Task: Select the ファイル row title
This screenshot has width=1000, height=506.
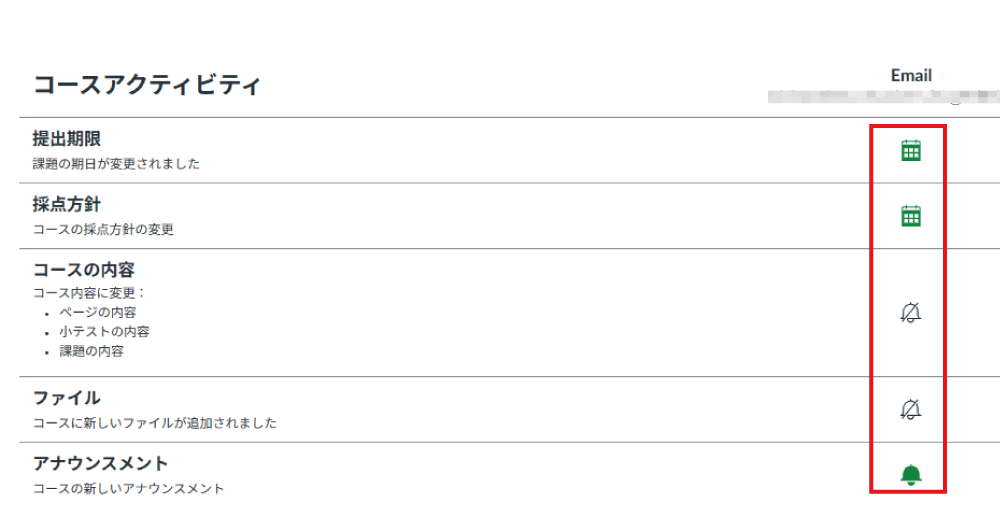Action: coord(67,398)
